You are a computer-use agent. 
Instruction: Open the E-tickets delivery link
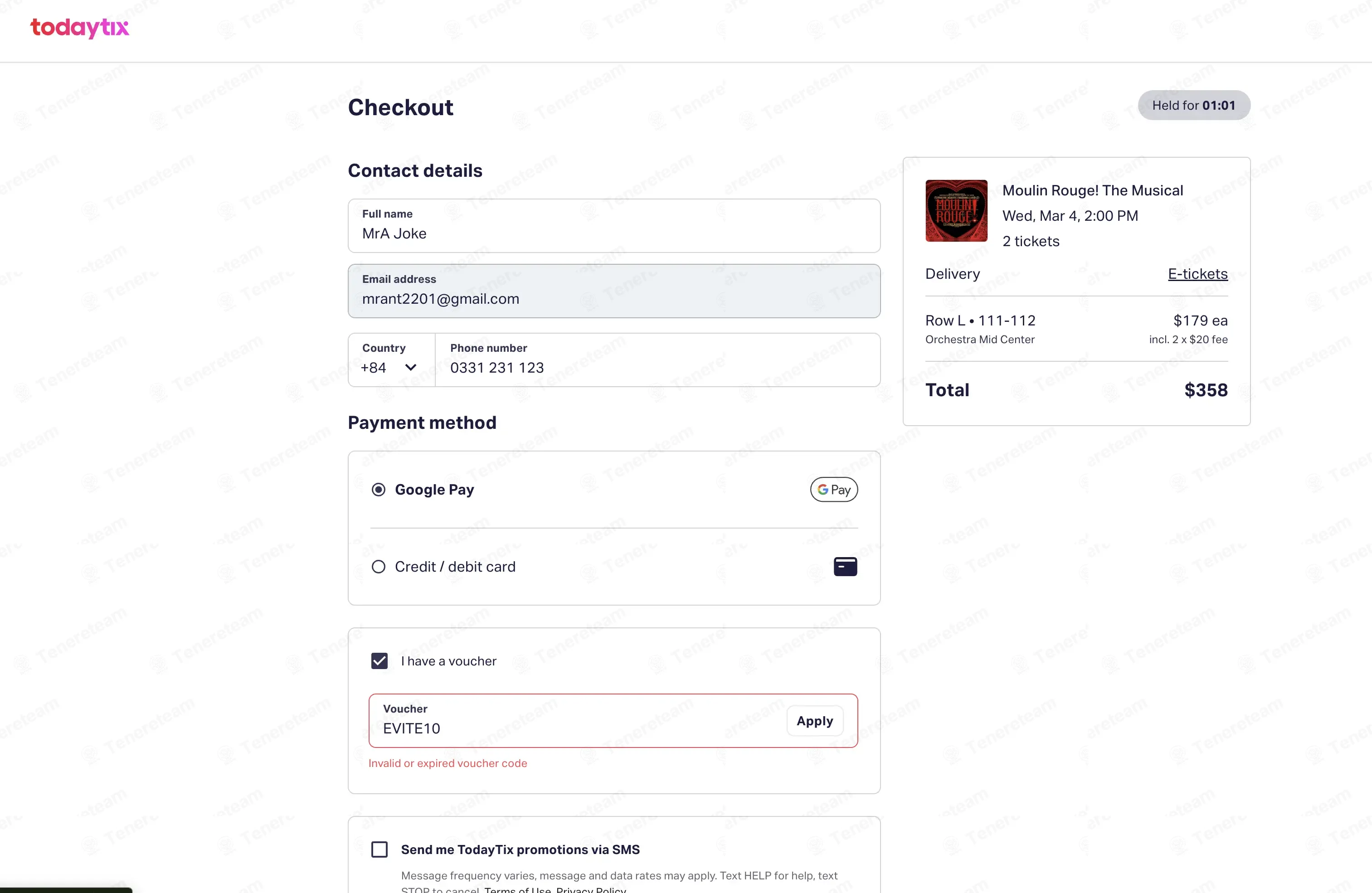coord(1197,274)
